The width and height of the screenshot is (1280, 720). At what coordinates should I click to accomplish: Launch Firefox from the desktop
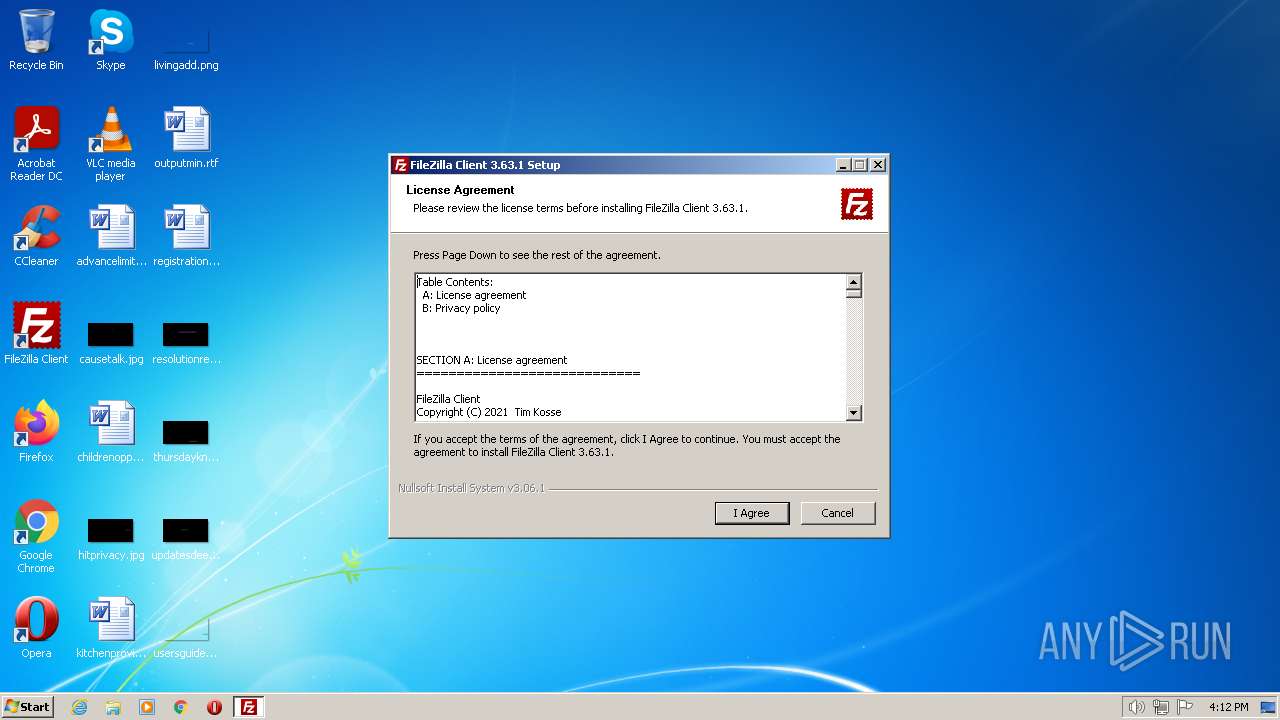[36, 432]
